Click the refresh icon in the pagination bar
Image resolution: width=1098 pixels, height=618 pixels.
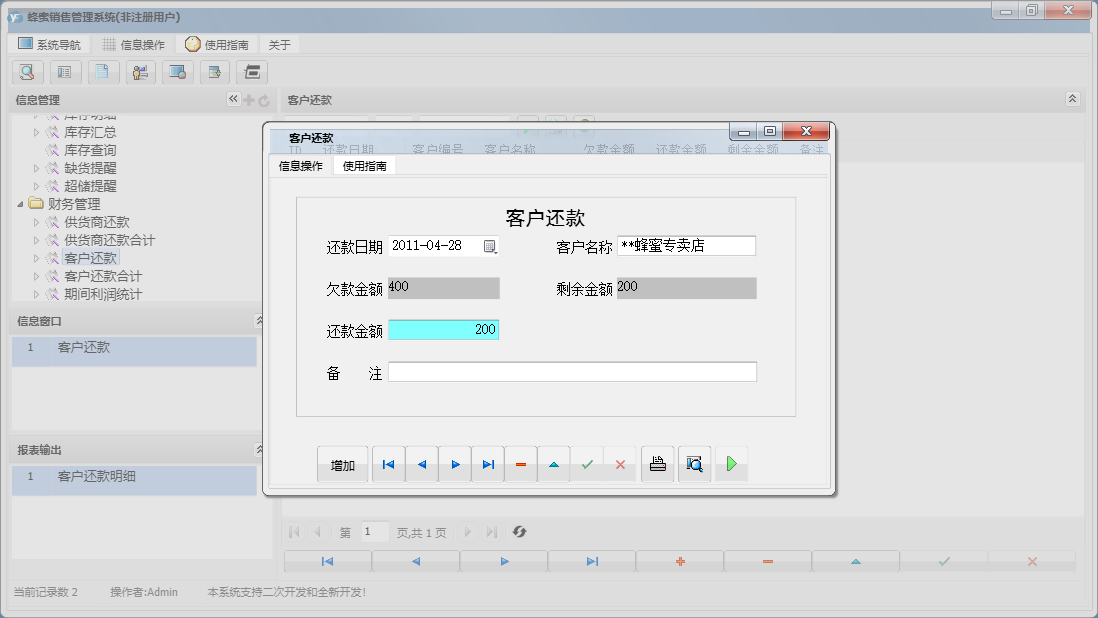click(x=519, y=531)
